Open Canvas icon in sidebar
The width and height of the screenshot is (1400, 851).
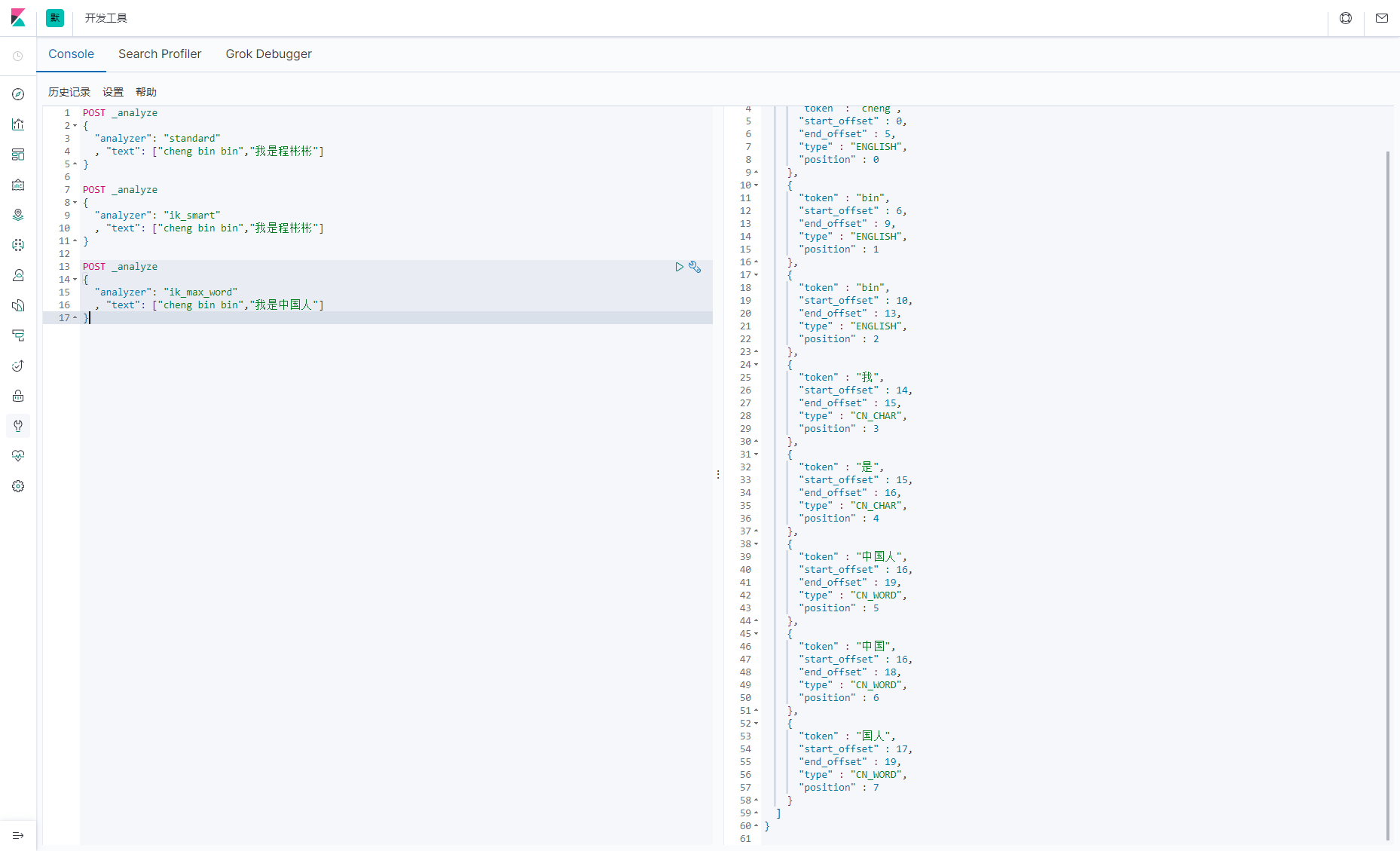pyautogui.click(x=18, y=185)
